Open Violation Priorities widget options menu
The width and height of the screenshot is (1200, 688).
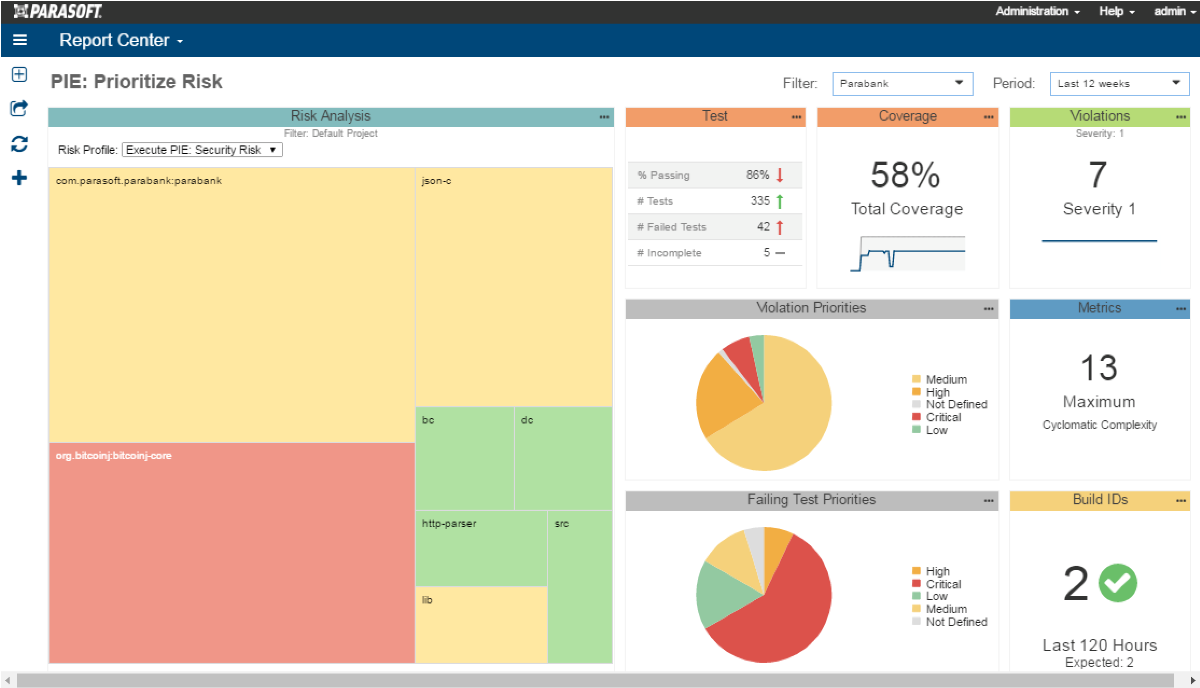tap(988, 309)
